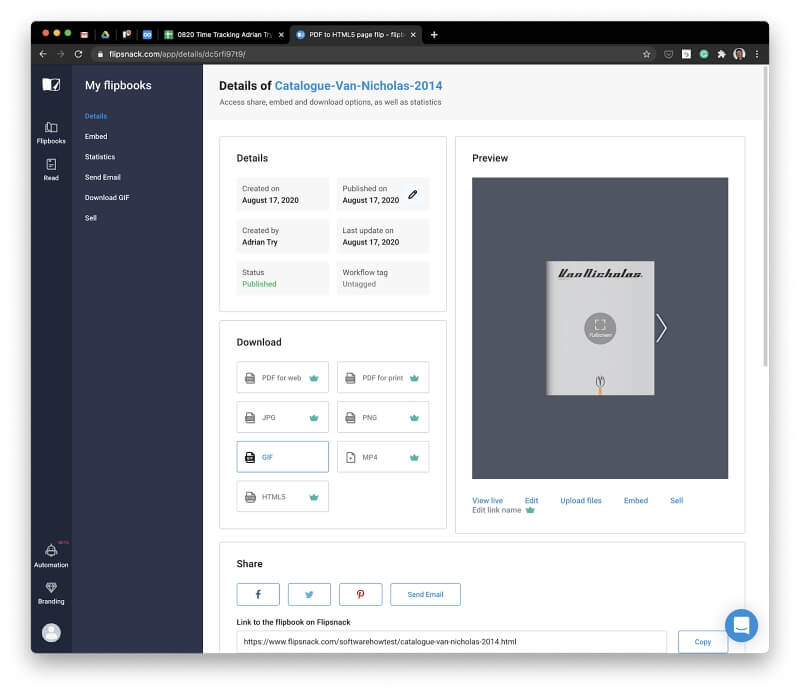Click the Sell link under preview

click(x=676, y=500)
